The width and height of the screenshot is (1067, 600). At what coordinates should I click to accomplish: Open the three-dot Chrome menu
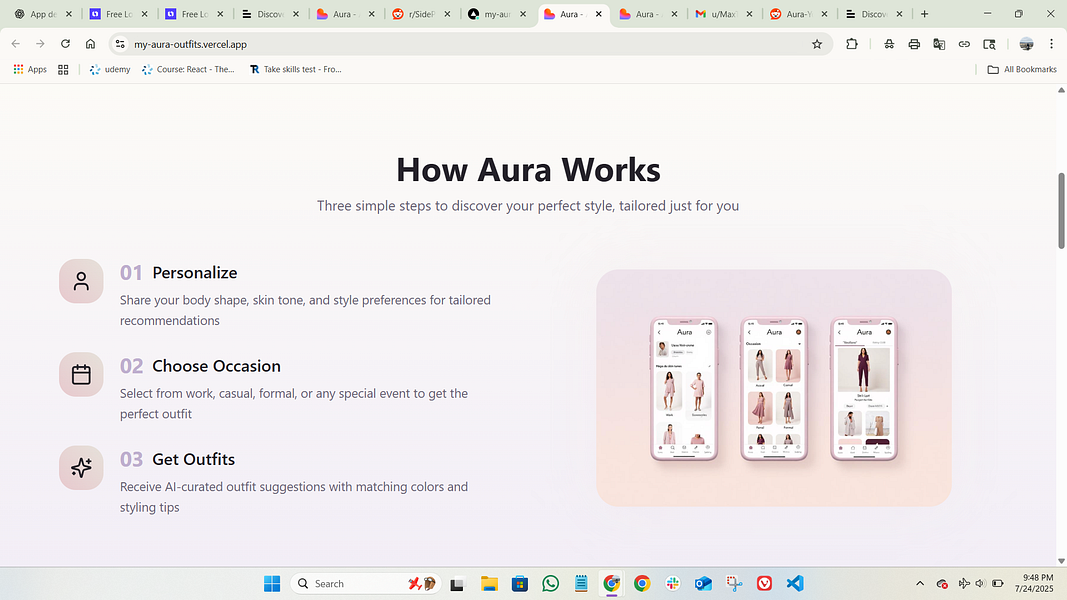click(1051, 44)
